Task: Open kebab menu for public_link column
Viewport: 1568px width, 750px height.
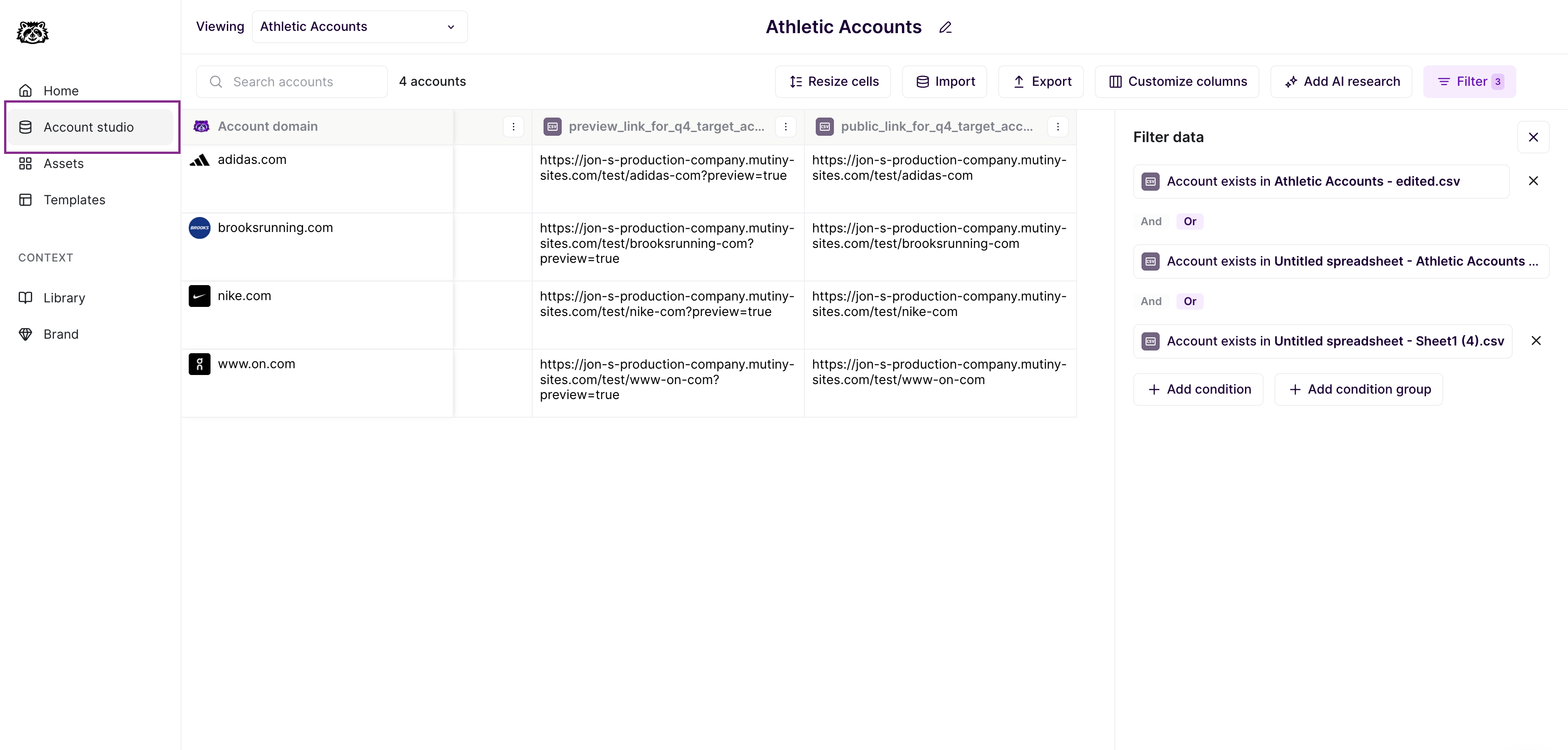Action: pyautogui.click(x=1057, y=127)
